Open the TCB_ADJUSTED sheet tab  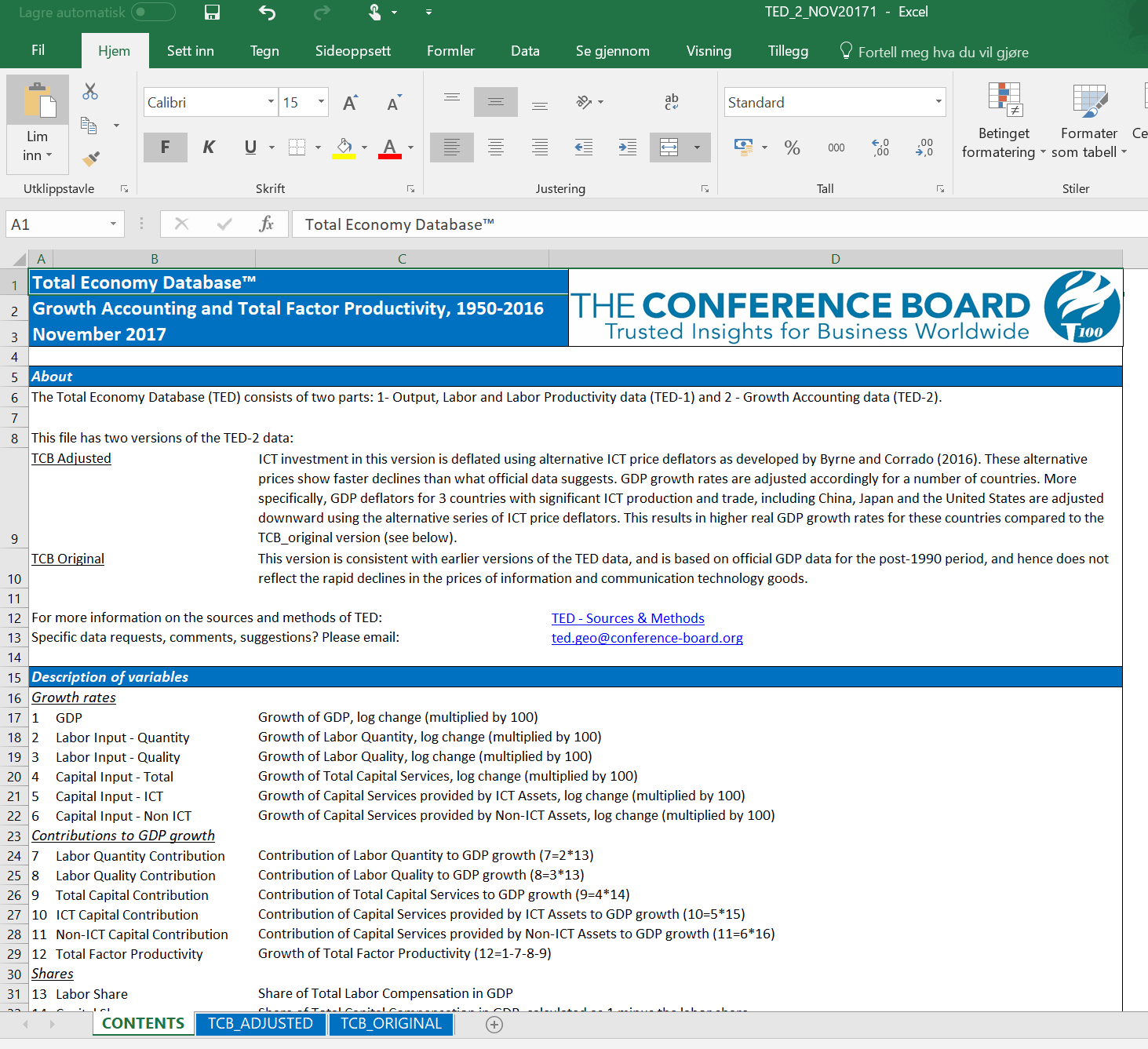tap(261, 1024)
